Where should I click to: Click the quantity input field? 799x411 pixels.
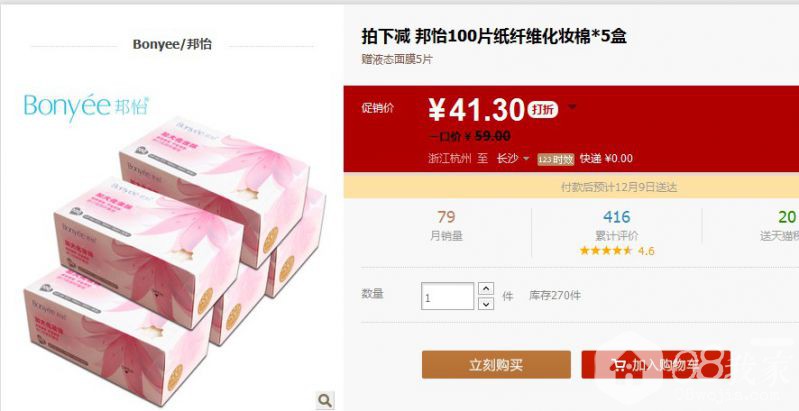[x=447, y=296]
